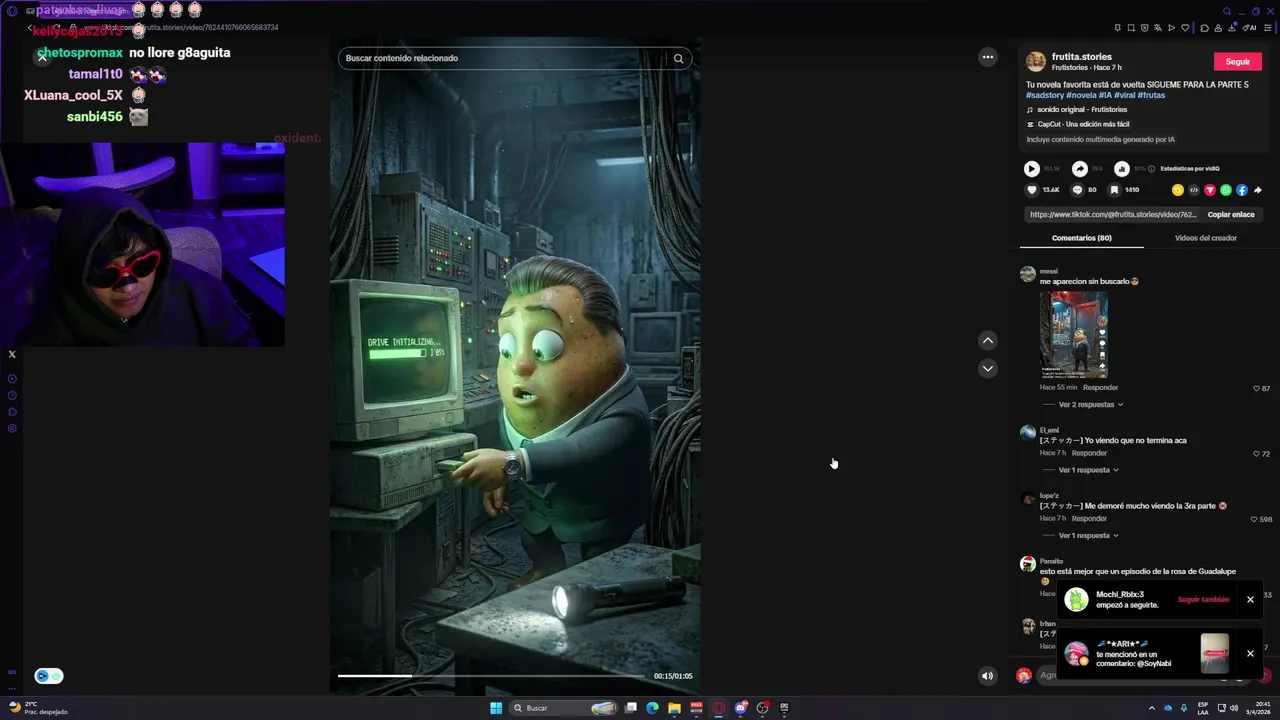
Task: Click the browser translate page icon
Action: (1158, 28)
